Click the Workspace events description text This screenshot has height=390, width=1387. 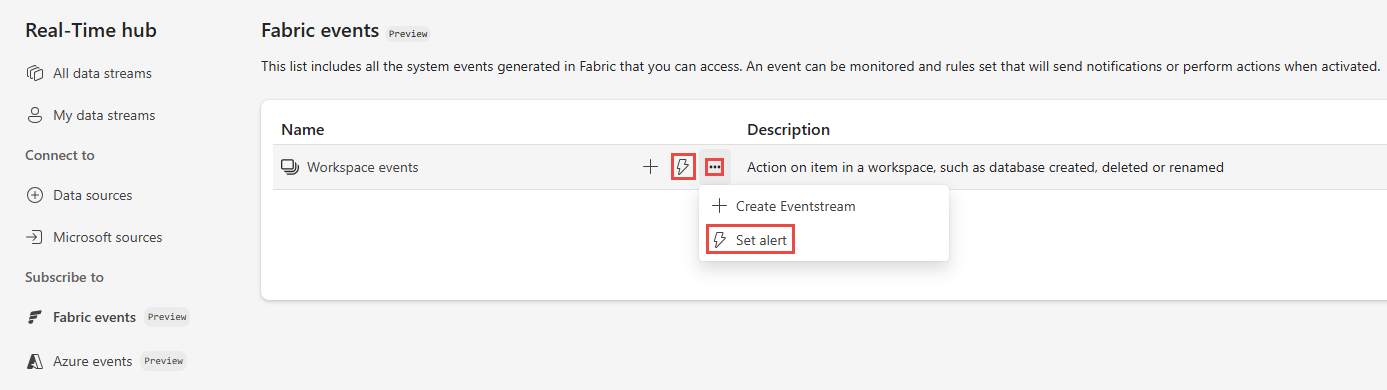(985, 167)
